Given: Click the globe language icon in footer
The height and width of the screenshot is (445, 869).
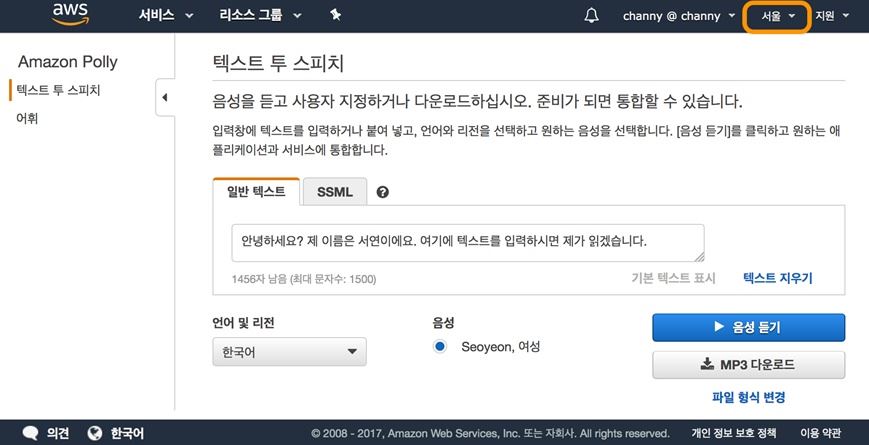Looking at the screenshot, I should point(95,433).
